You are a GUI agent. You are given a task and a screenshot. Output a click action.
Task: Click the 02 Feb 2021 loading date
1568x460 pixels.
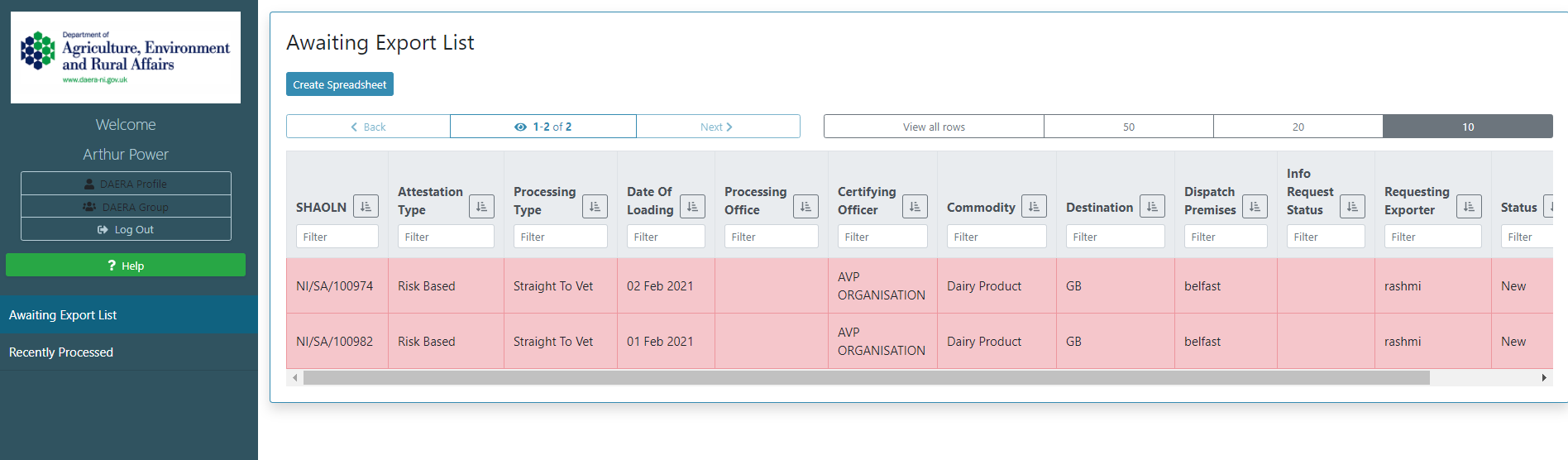(660, 285)
